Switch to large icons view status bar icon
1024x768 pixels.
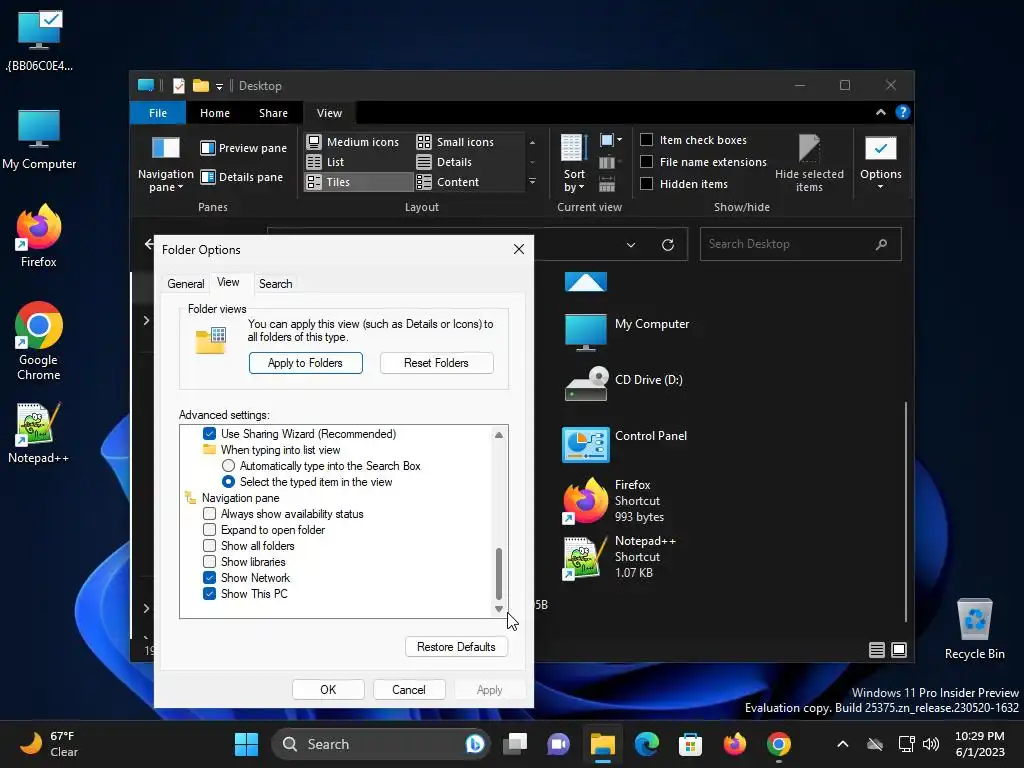[899, 650]
